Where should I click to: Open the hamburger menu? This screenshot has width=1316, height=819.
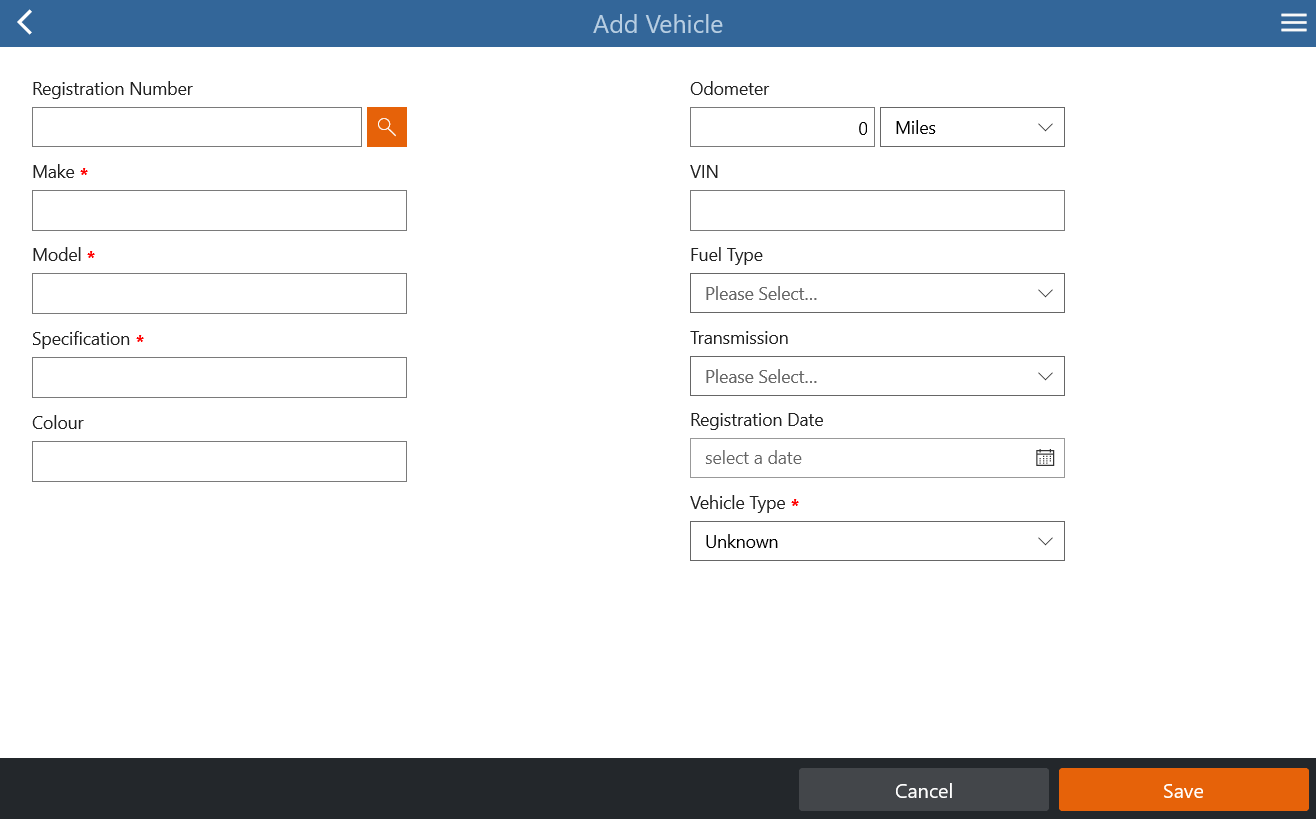[x=1293, y=23]
